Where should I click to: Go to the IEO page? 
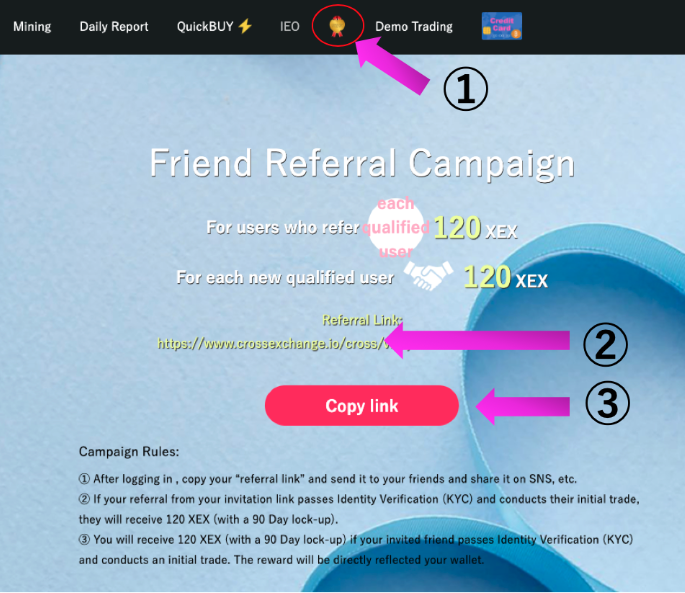tap(290, 27)
